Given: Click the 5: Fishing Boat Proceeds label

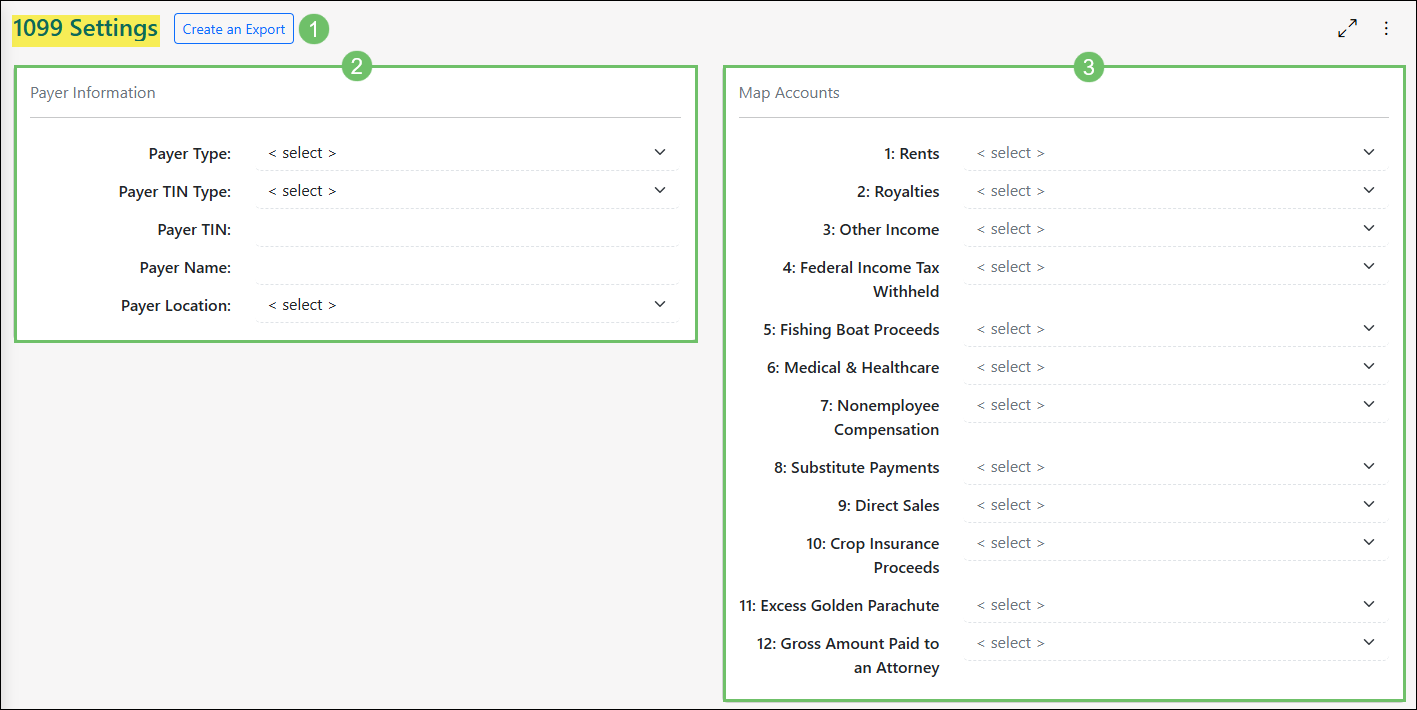Looking at the screenshot, I should pyautogui.click(x=851, y=330).
